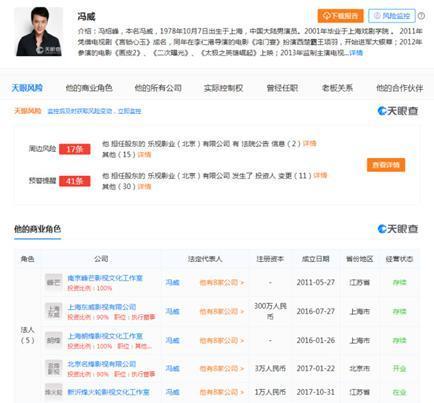Click the orange 查看详情 button
Image resolution: width=434 pixels, height=403 pixels.
[386, 165]
